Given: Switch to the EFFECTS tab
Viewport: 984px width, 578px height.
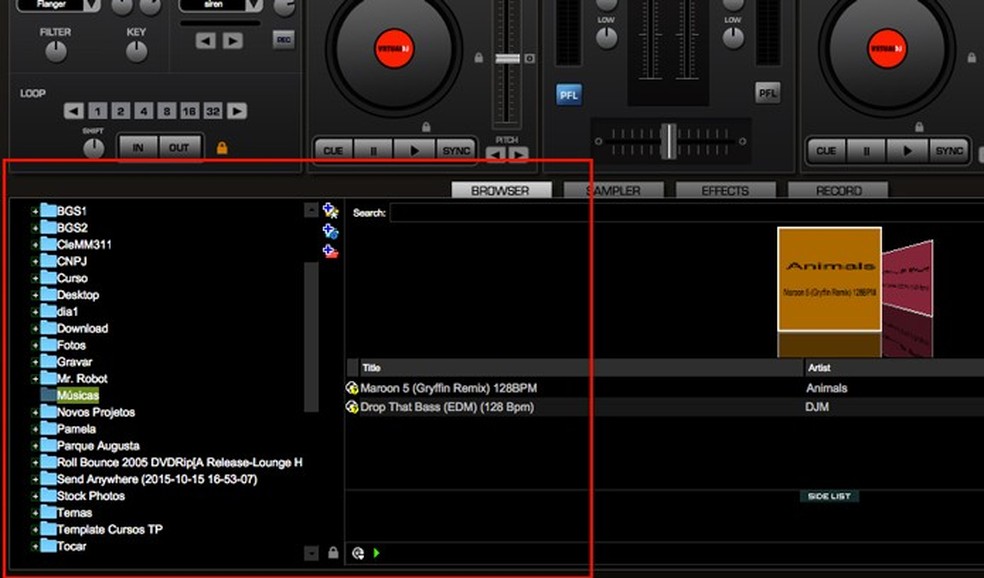Looking at the screenshot, I should [x=725, y=190].
